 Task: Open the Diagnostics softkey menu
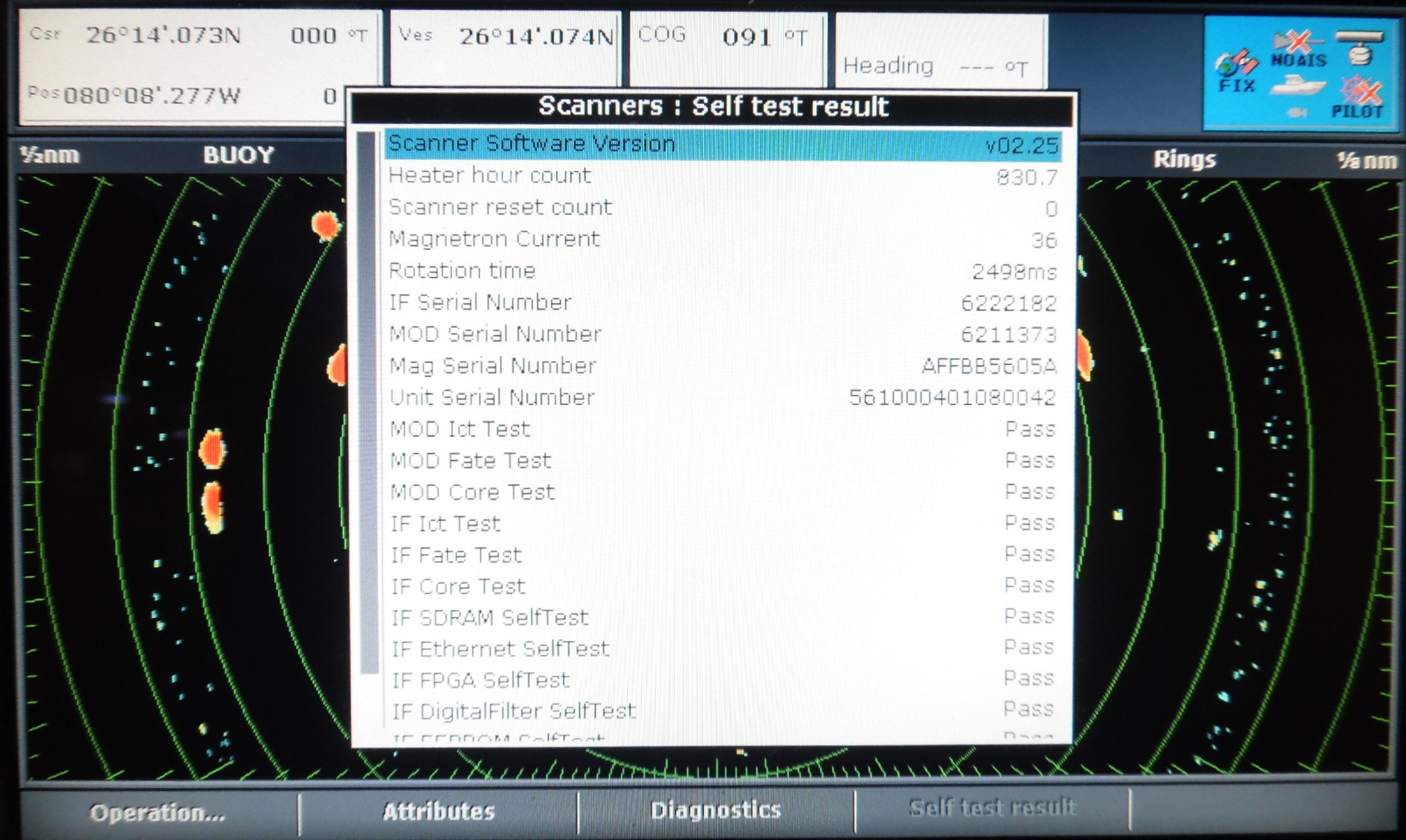(715, 810)
